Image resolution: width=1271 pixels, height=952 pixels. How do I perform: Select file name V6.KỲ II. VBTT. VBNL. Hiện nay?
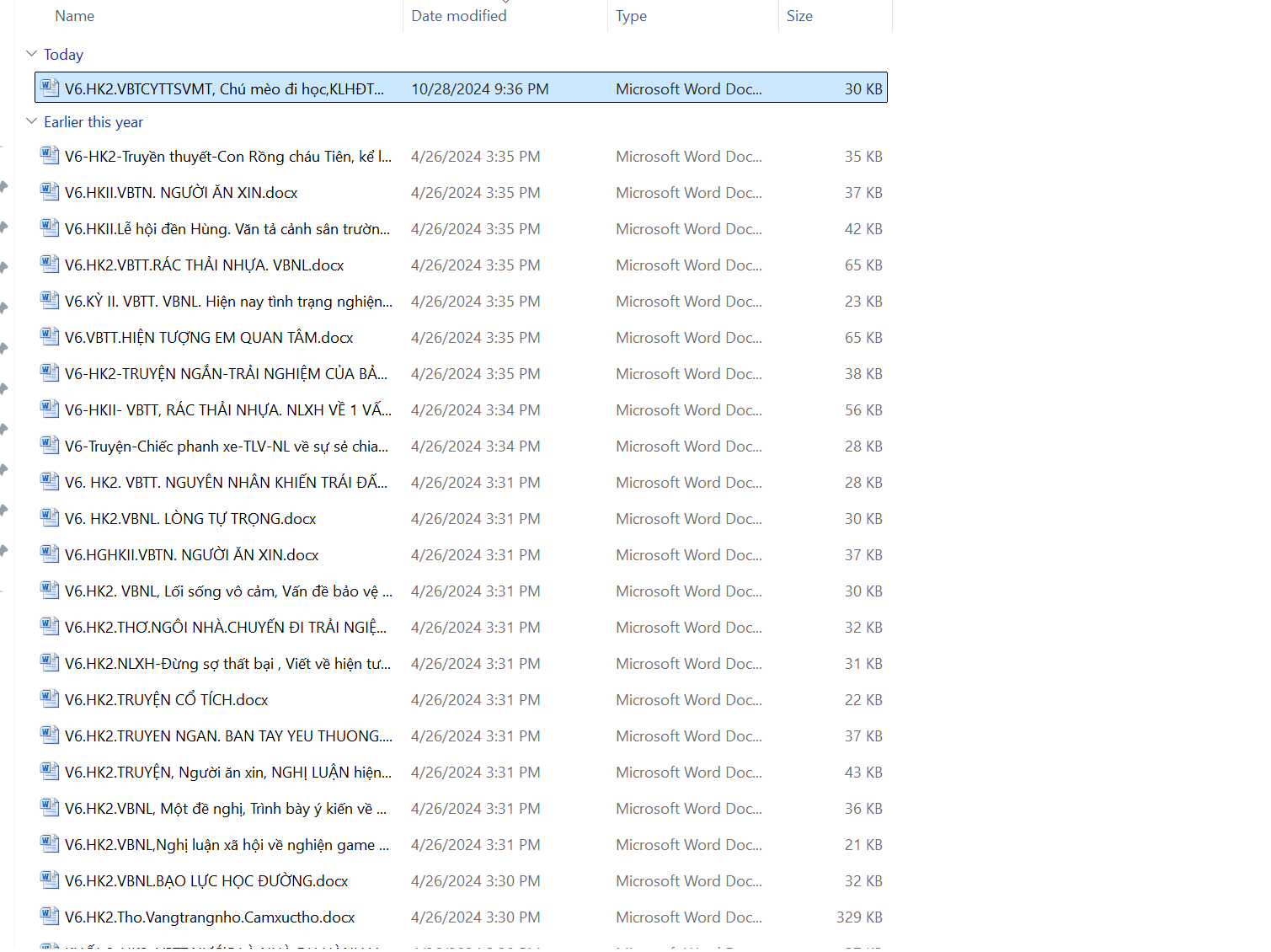pyautogui.click(x=228, y=302)
